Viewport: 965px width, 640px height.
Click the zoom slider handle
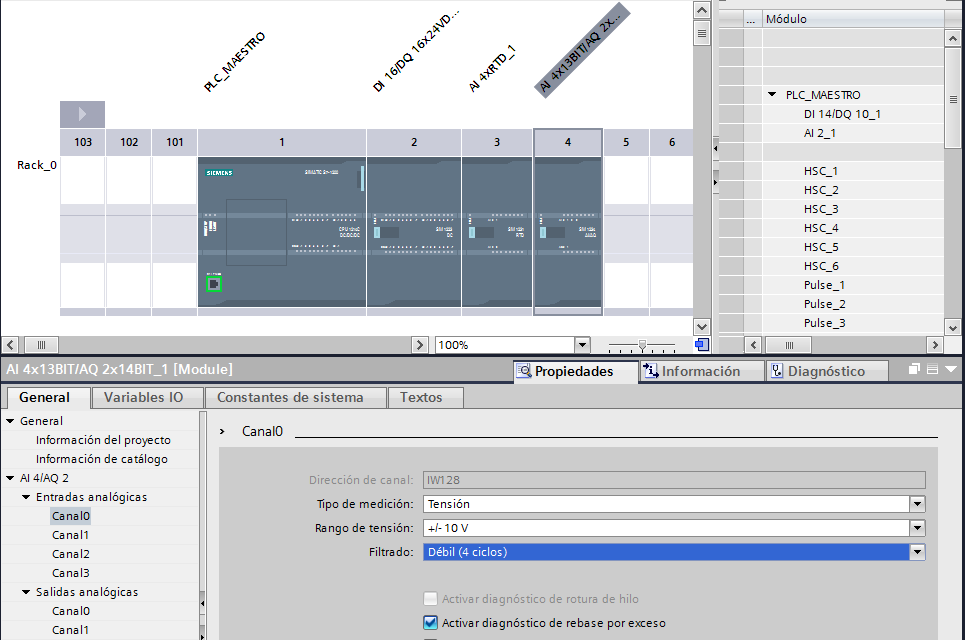click(642, 345)
